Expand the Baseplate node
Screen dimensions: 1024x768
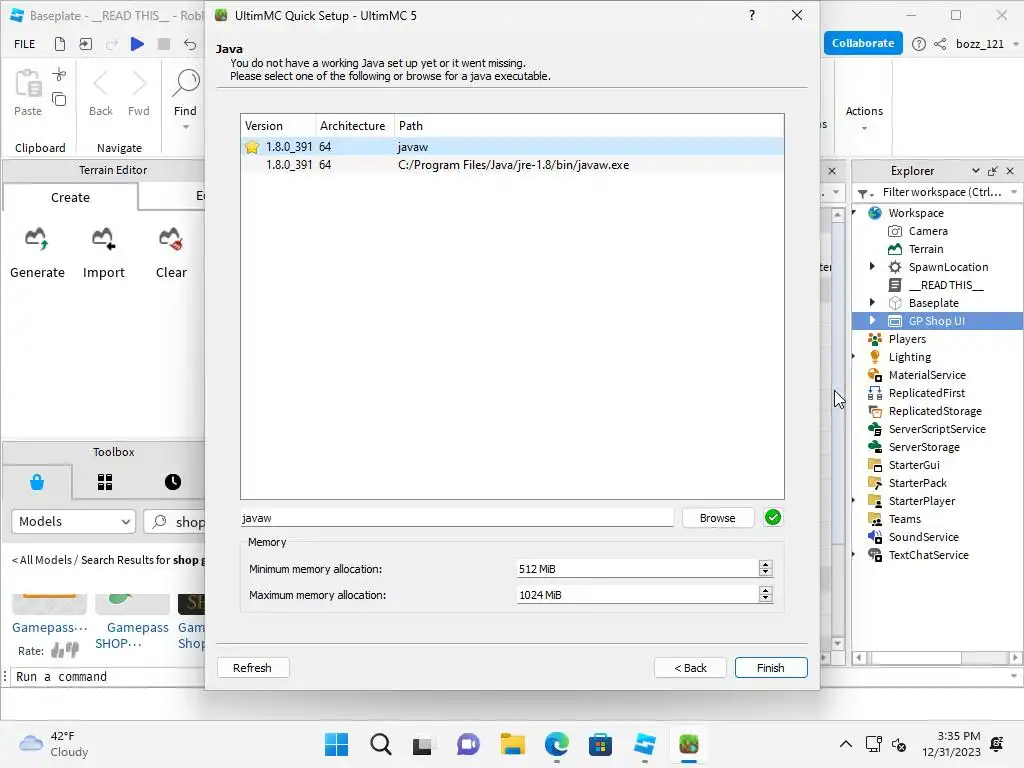tap(872, 302)
